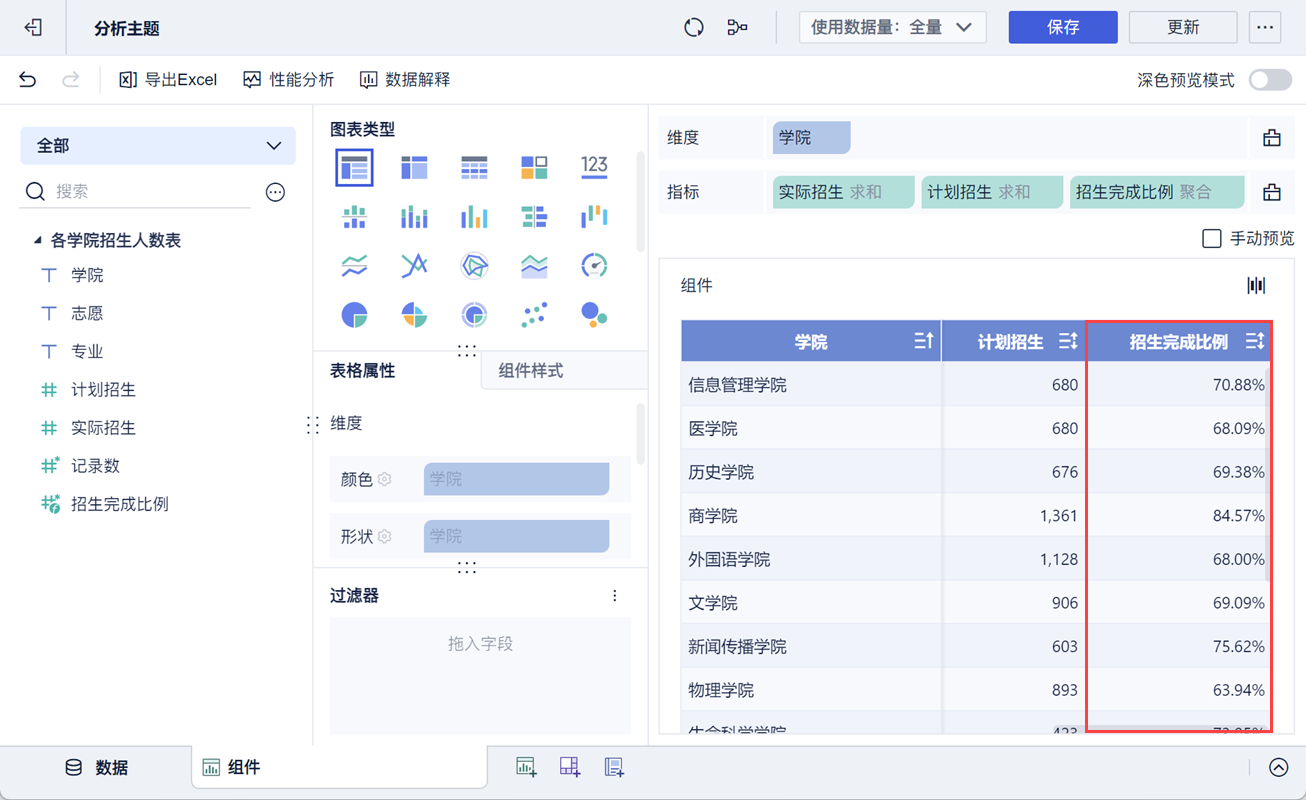Click the add component icon in bottom bar
The height and width of the screenshot is (800, 1306).
[526, 767]
